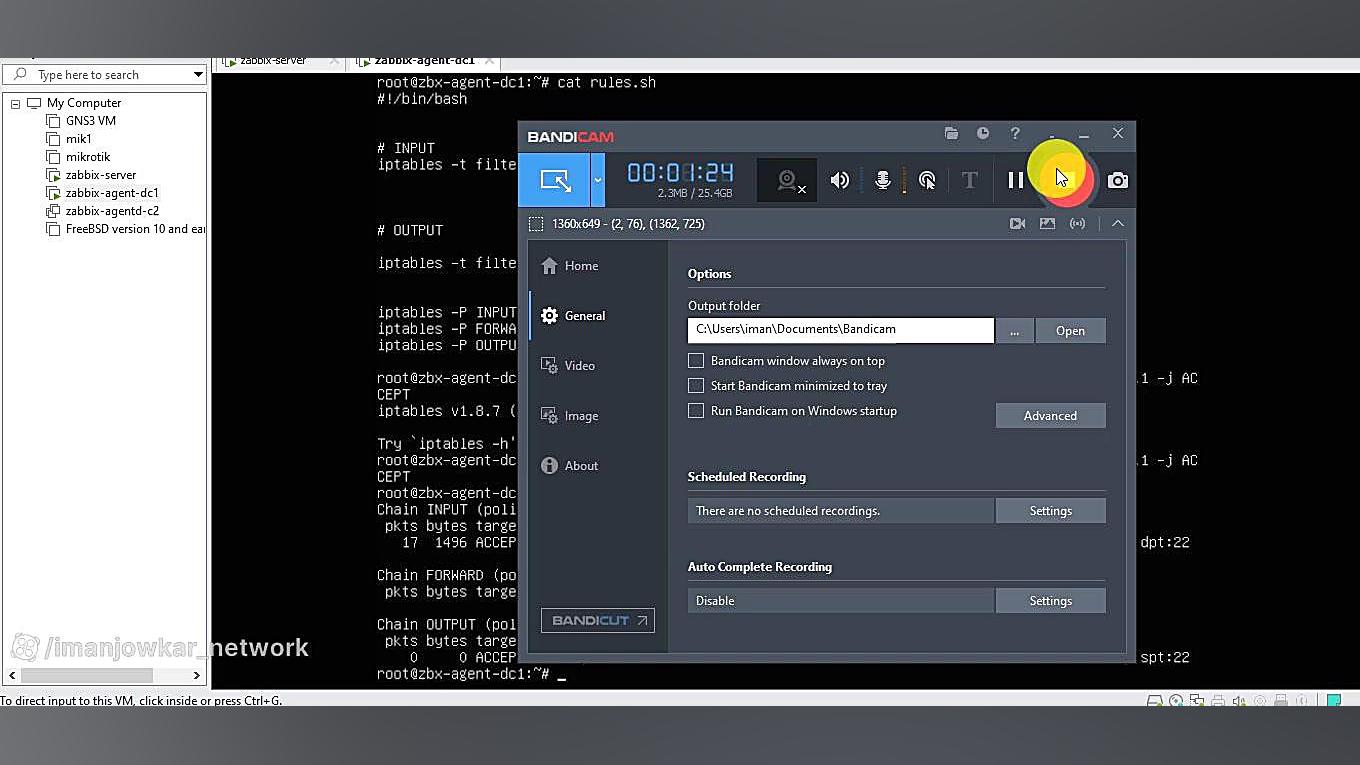Select the mik1 virtual machine
The width and height of the screenshot is (1360, 765).
click(x=79, y=139)
